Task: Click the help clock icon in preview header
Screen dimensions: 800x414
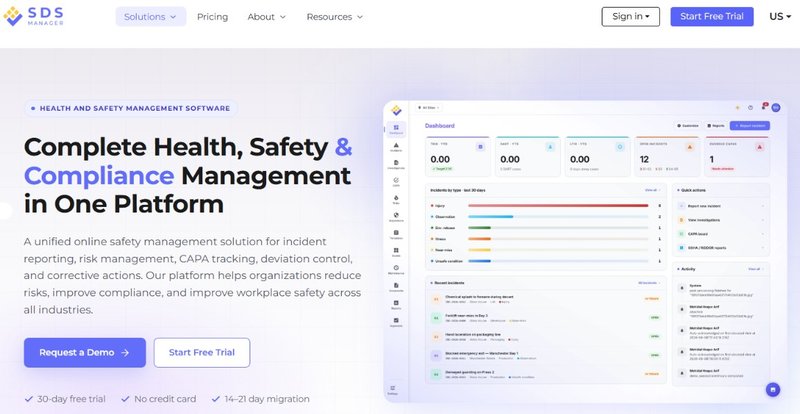Action: 751,107
